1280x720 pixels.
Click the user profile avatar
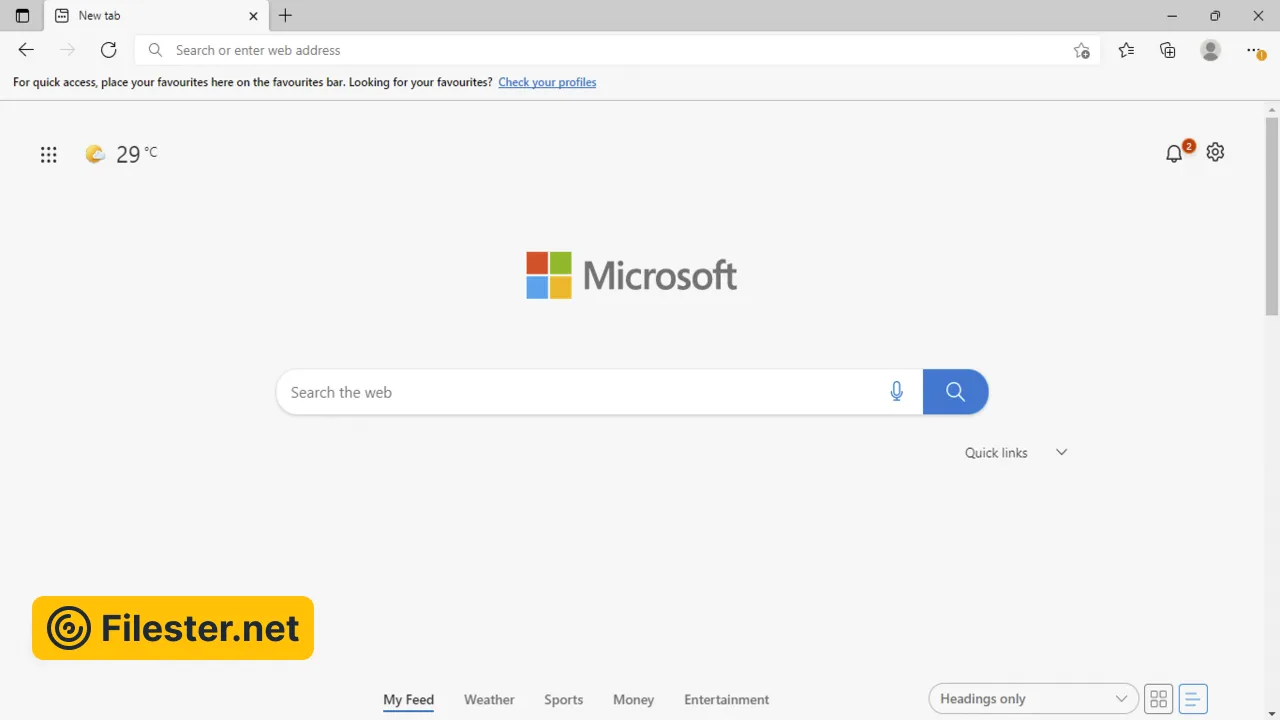pyautogui.click(x=1210, y=50)
